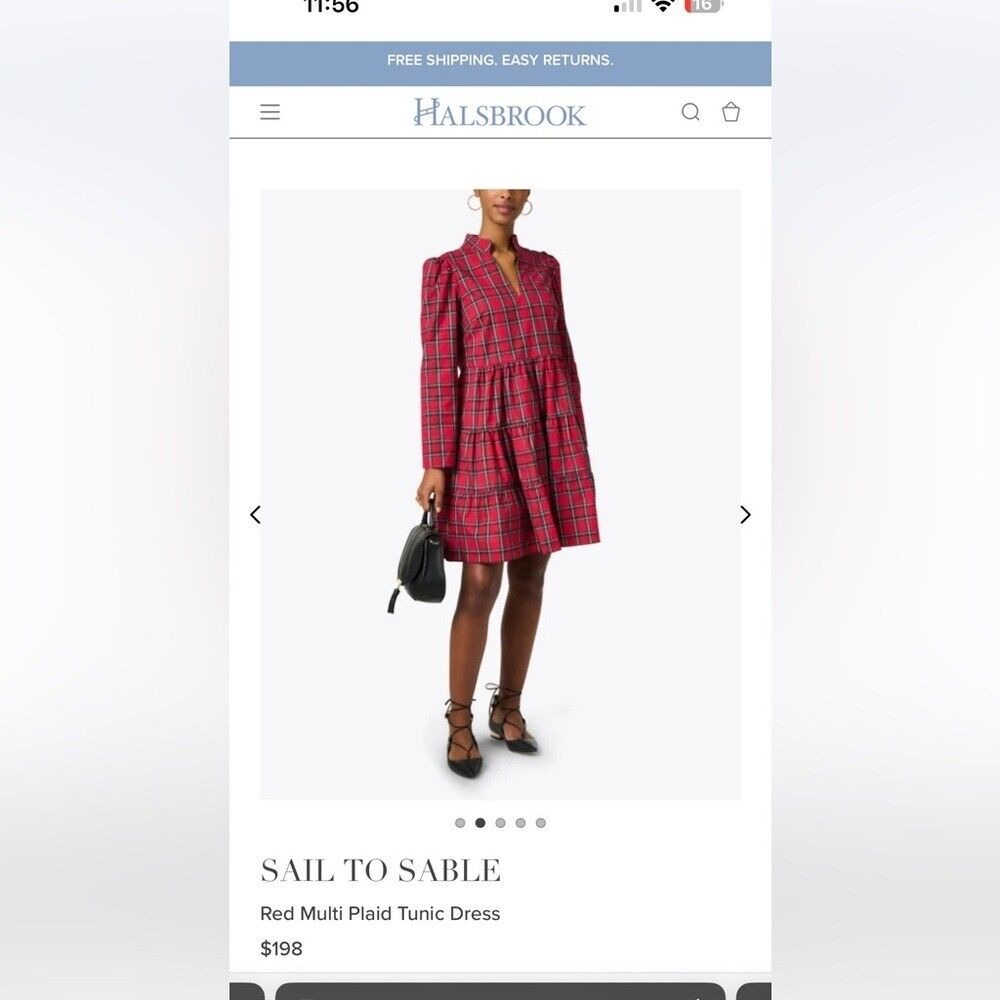Click the Red Multi Plaid Tunic Dress title
This screenshot has height=1000, width=1000.
point(380,914)
